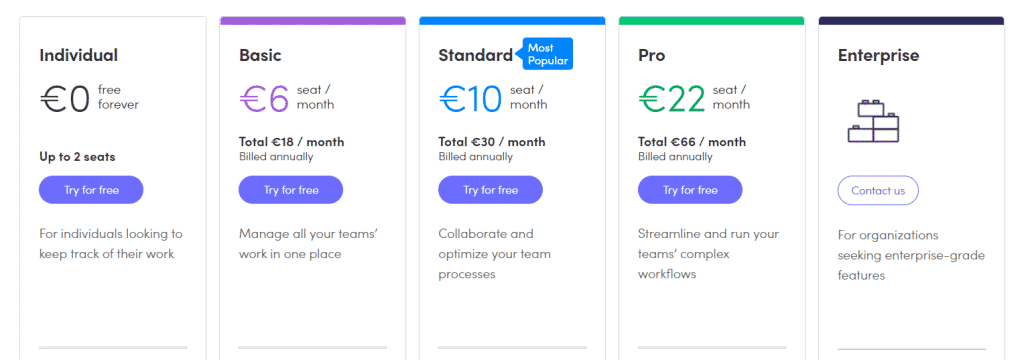
Task: Click the Enterprise building blocks icon
Action: pyautogui.click(x=873, y=121)
